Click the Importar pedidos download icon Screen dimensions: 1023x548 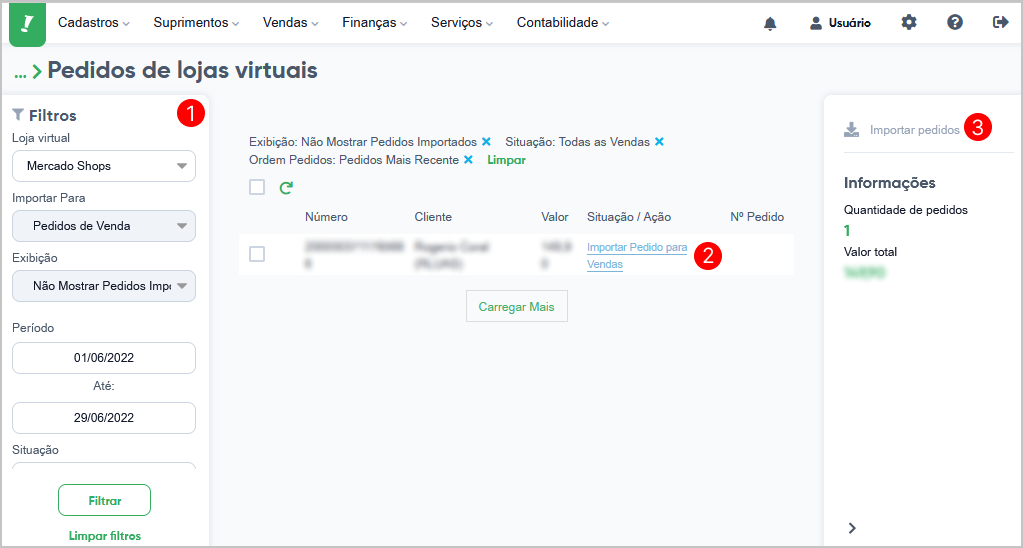[851, 130]
